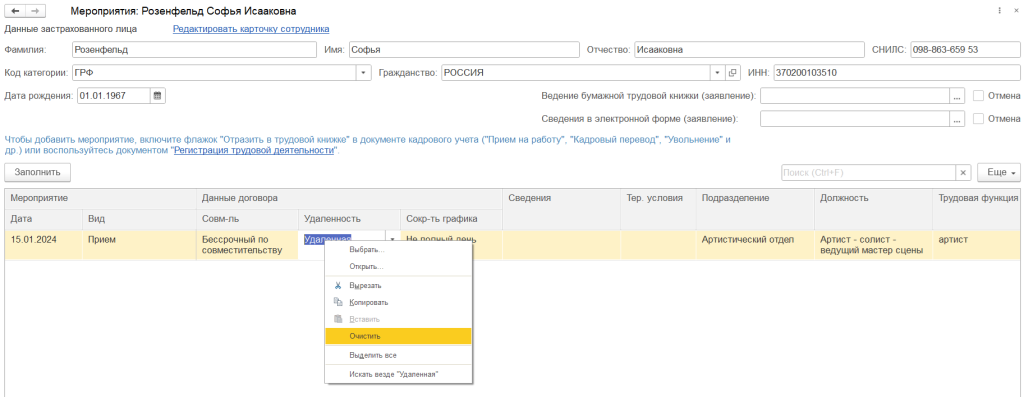The image size is (1024, 397).
Task: Click the paper labor book application field
Action: pyautogui.click(x=854, y=96)
